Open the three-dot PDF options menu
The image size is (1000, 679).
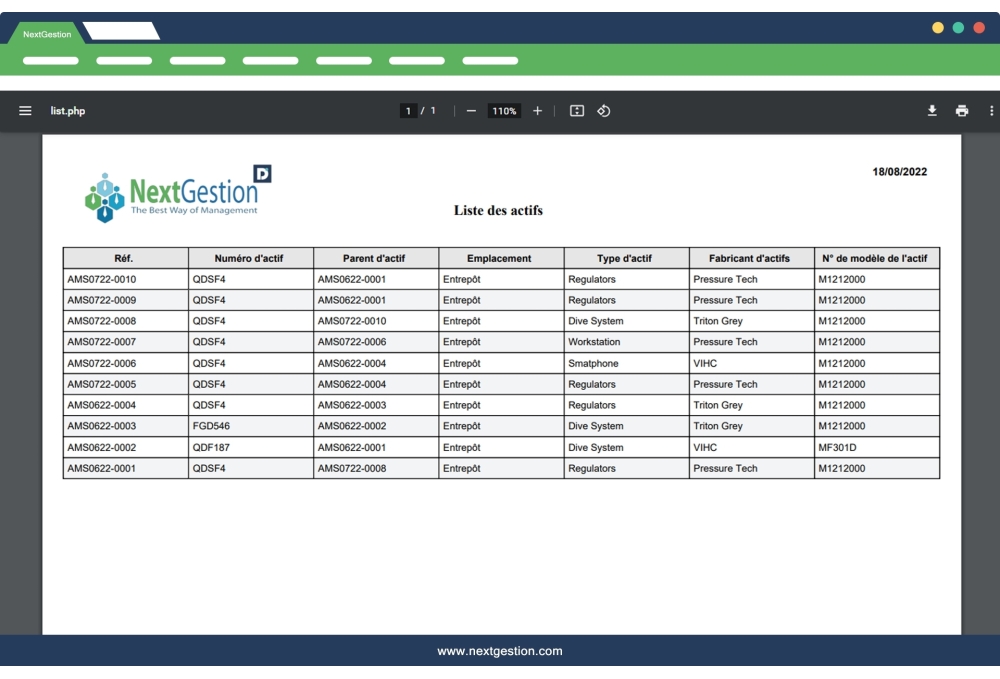coord(991,110)
